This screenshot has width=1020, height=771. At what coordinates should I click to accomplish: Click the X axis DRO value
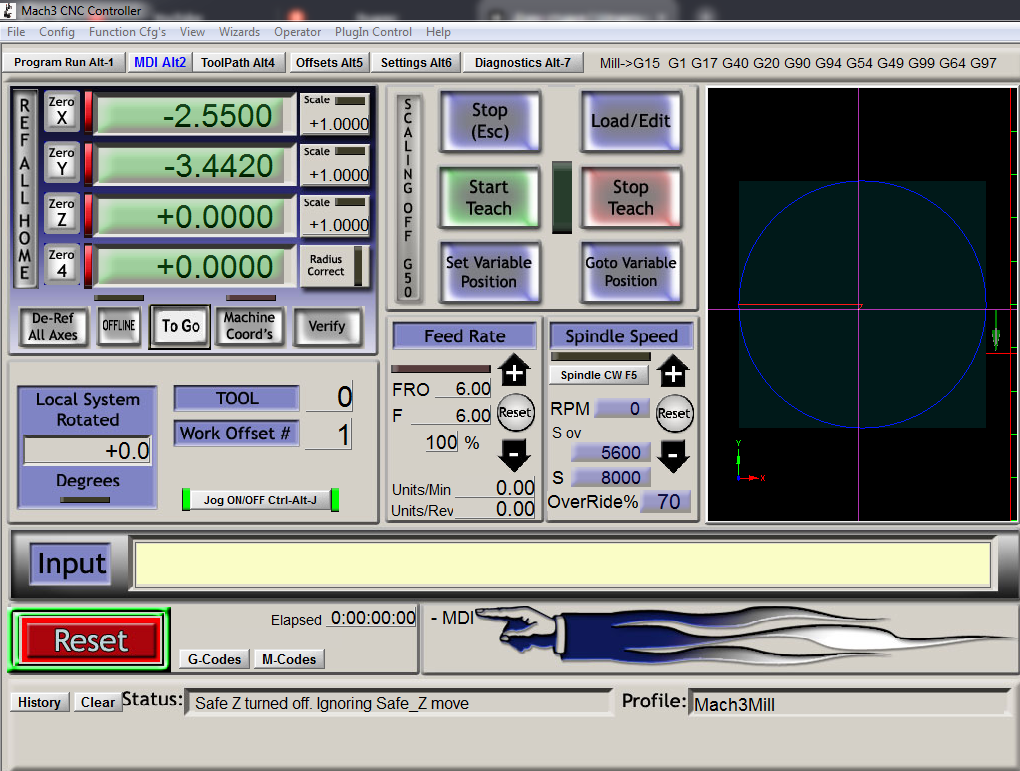tap(192, 115)
